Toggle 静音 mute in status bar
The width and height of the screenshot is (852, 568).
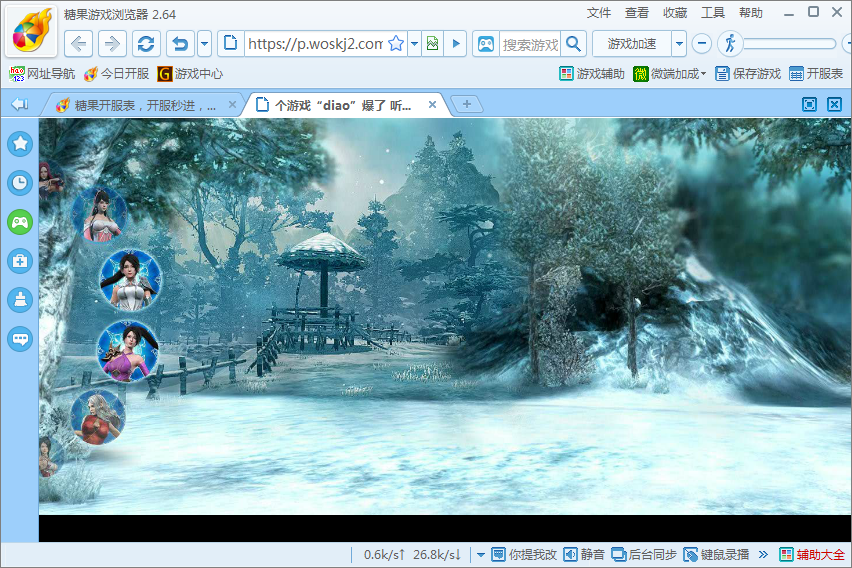(584, 554)
